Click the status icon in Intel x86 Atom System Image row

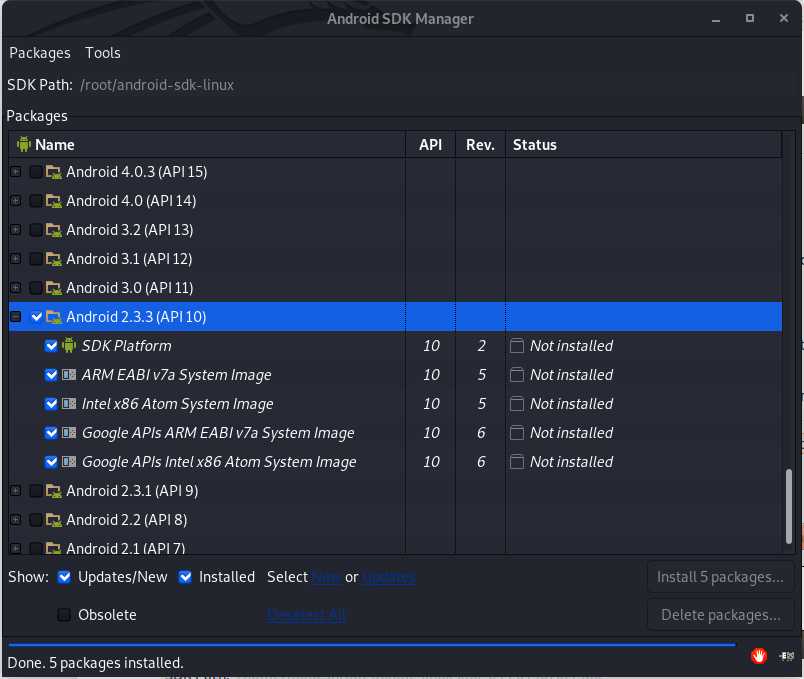click(x=517, y=404)
